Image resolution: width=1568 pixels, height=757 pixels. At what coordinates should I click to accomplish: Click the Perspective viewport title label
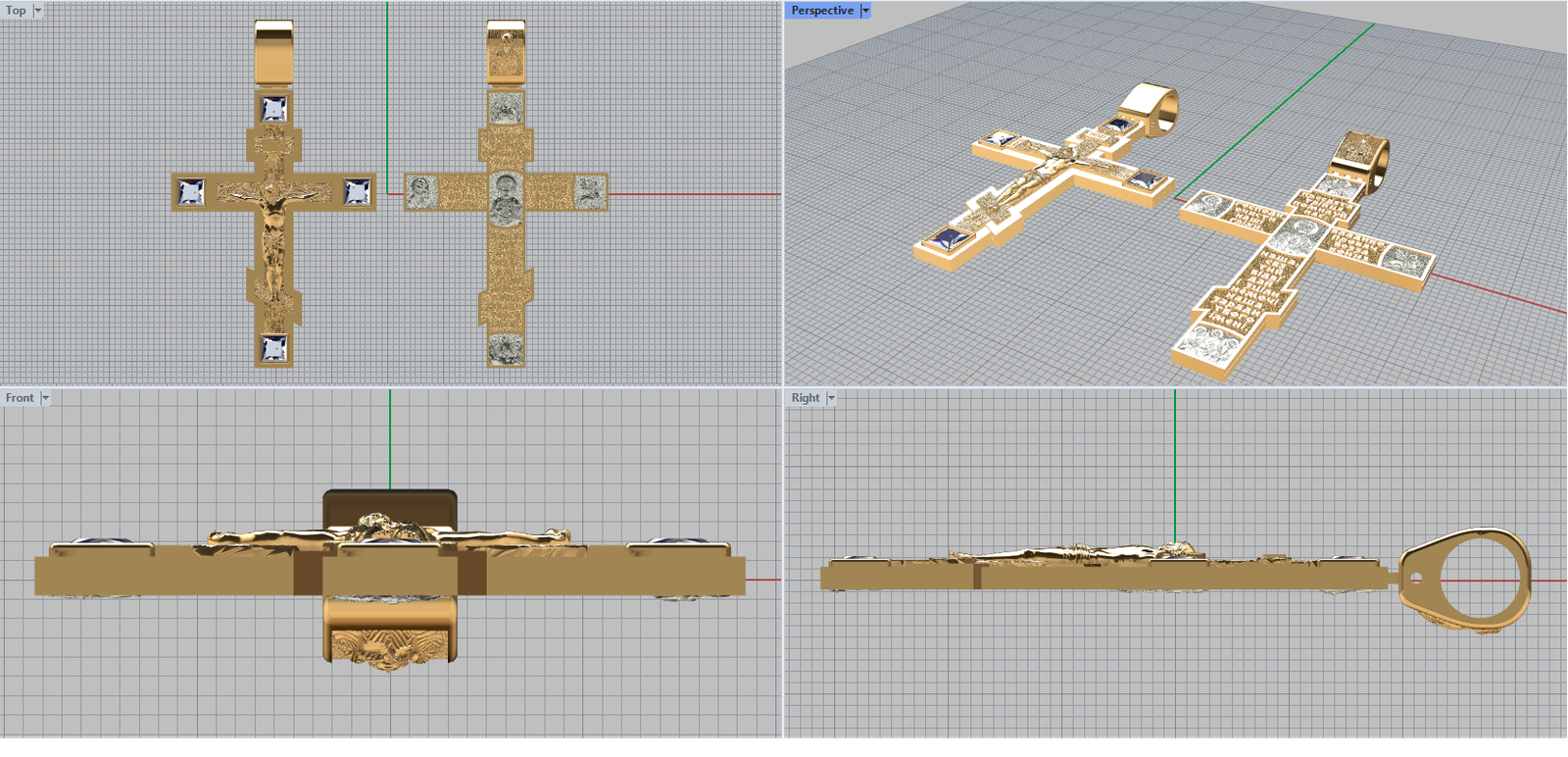click(821, 11)
